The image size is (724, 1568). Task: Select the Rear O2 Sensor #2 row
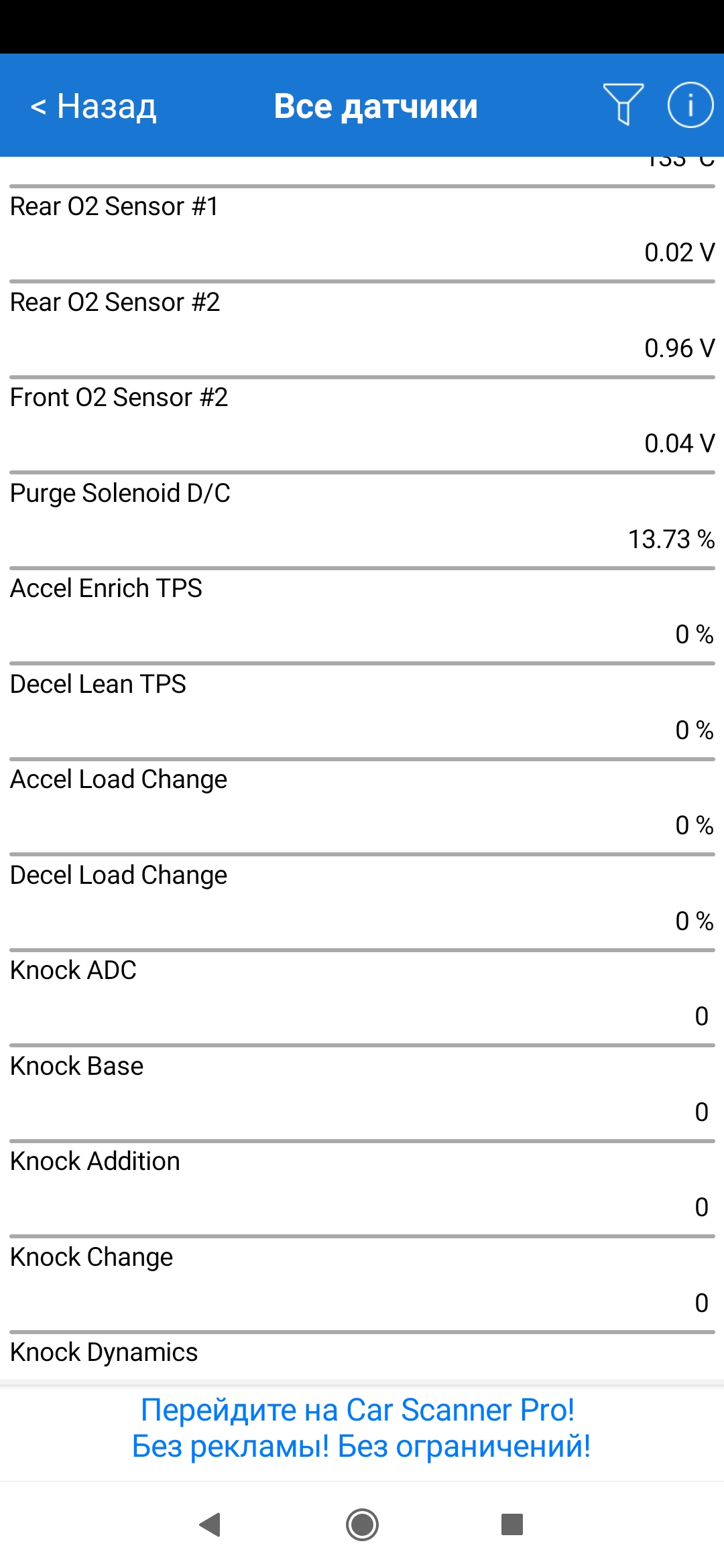pyautogui.click(x=362, y=326)
